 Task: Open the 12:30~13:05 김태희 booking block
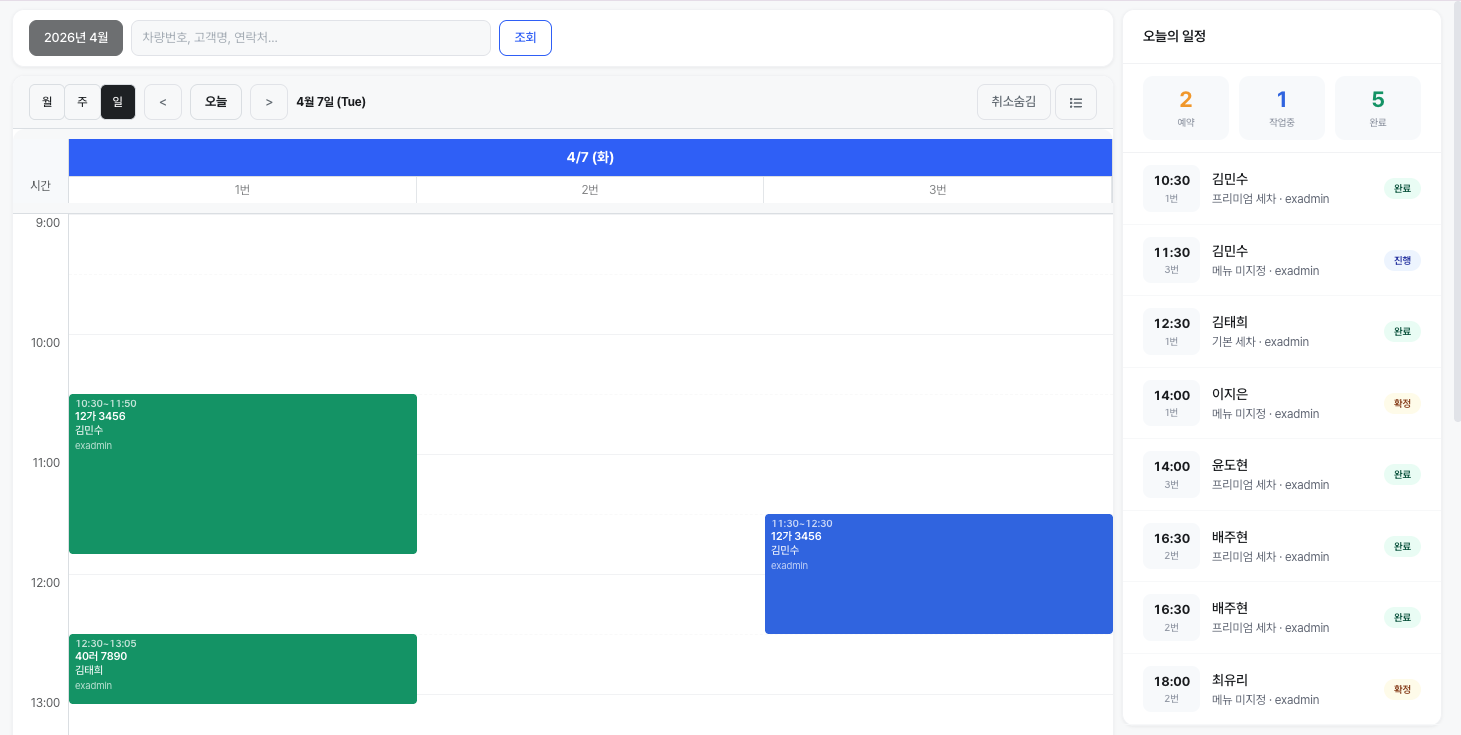point(242,669)
